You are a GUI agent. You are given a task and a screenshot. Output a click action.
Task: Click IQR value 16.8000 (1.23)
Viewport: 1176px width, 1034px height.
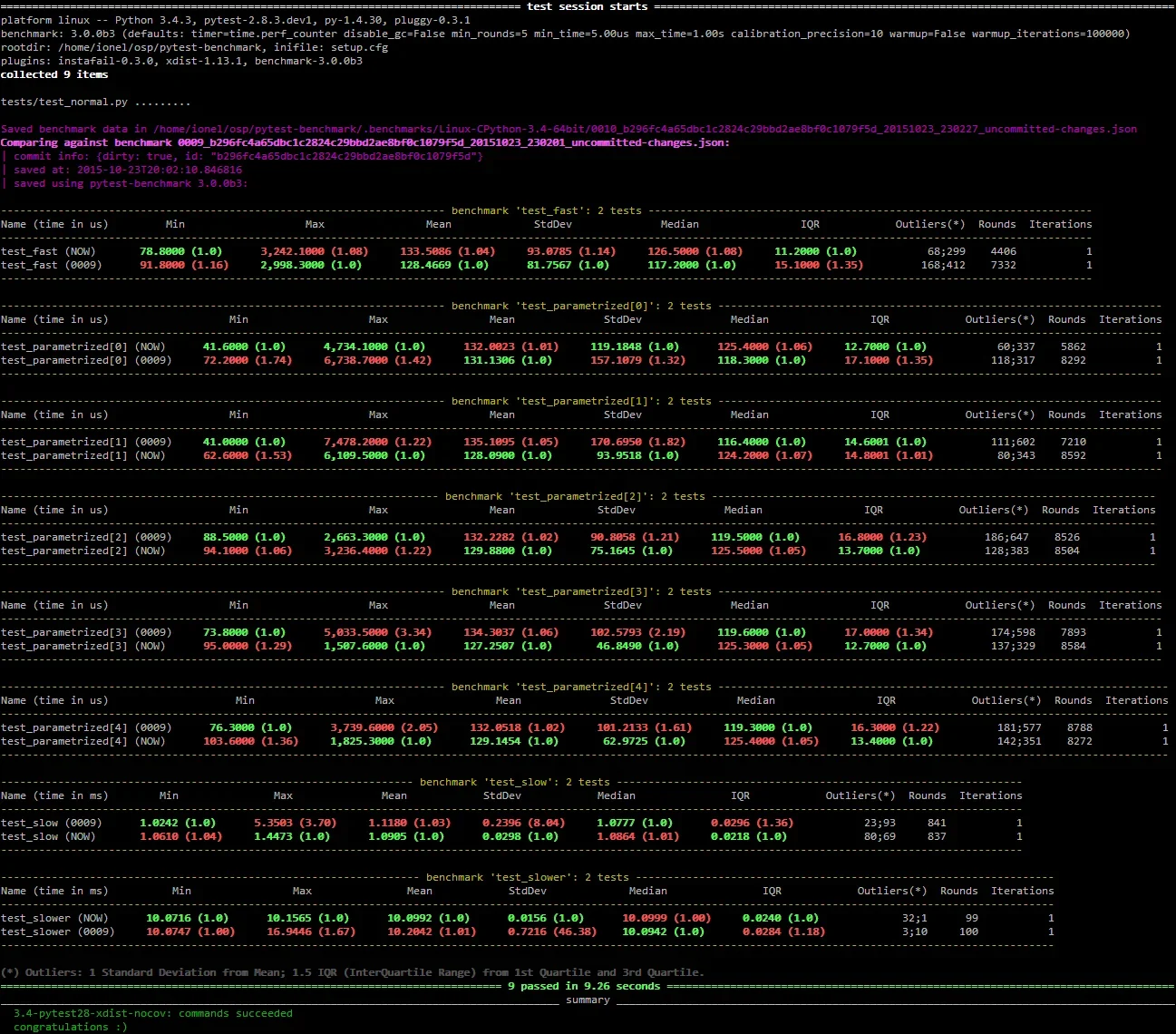point(882,537)
